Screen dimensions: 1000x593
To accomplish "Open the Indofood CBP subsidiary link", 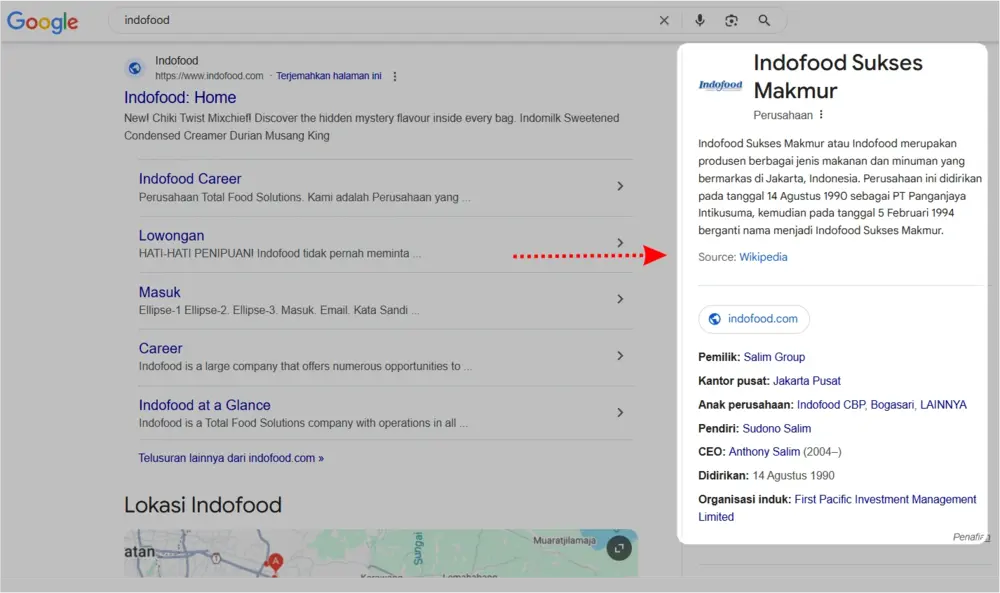I will click(831, 404).
